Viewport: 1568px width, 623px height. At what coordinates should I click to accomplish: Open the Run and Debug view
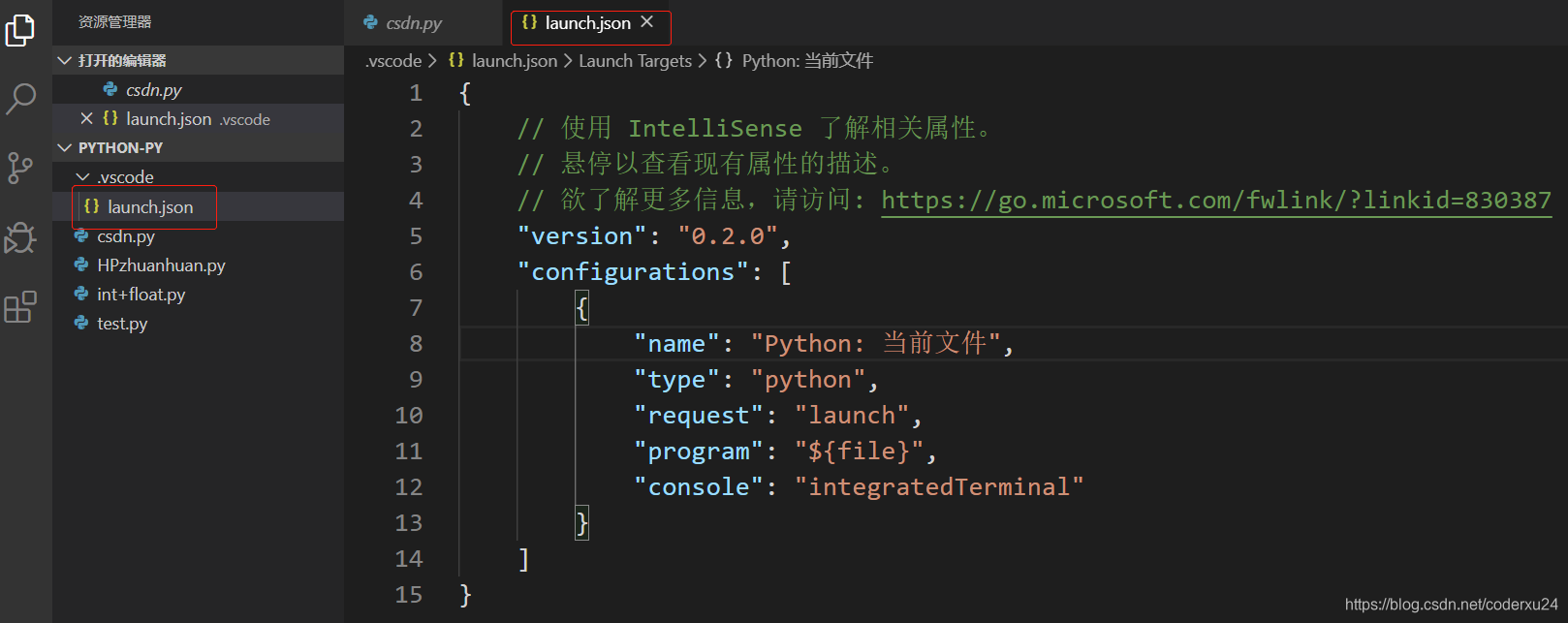(20, 237)
